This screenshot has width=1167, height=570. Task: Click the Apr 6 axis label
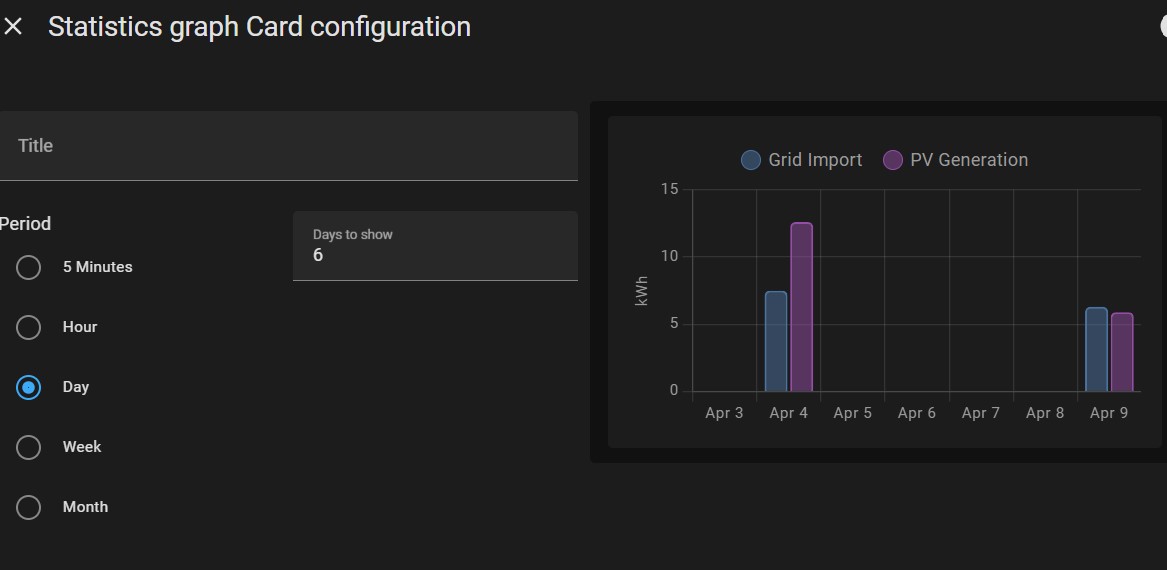click(x=917, y=413)
